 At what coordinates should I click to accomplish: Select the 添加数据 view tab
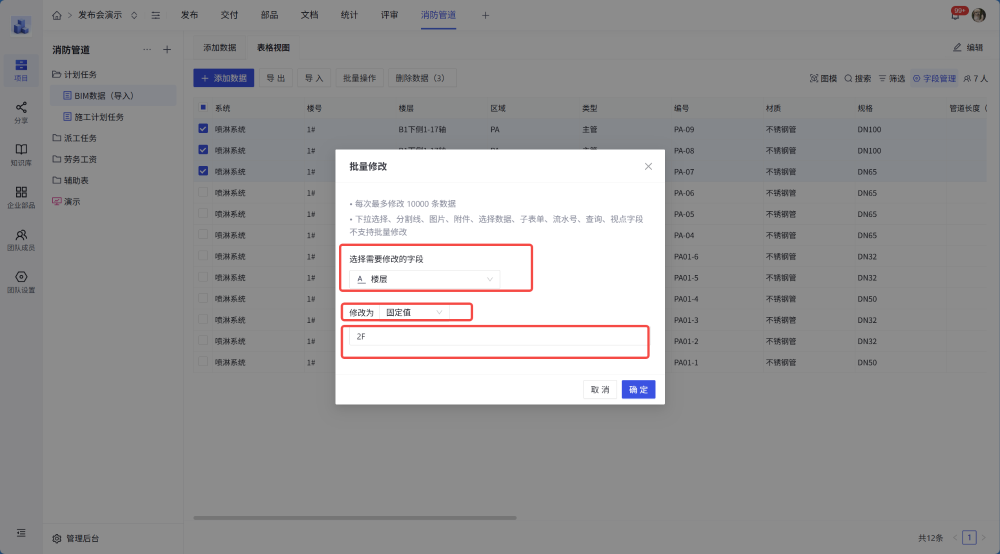tap(220, 47)
